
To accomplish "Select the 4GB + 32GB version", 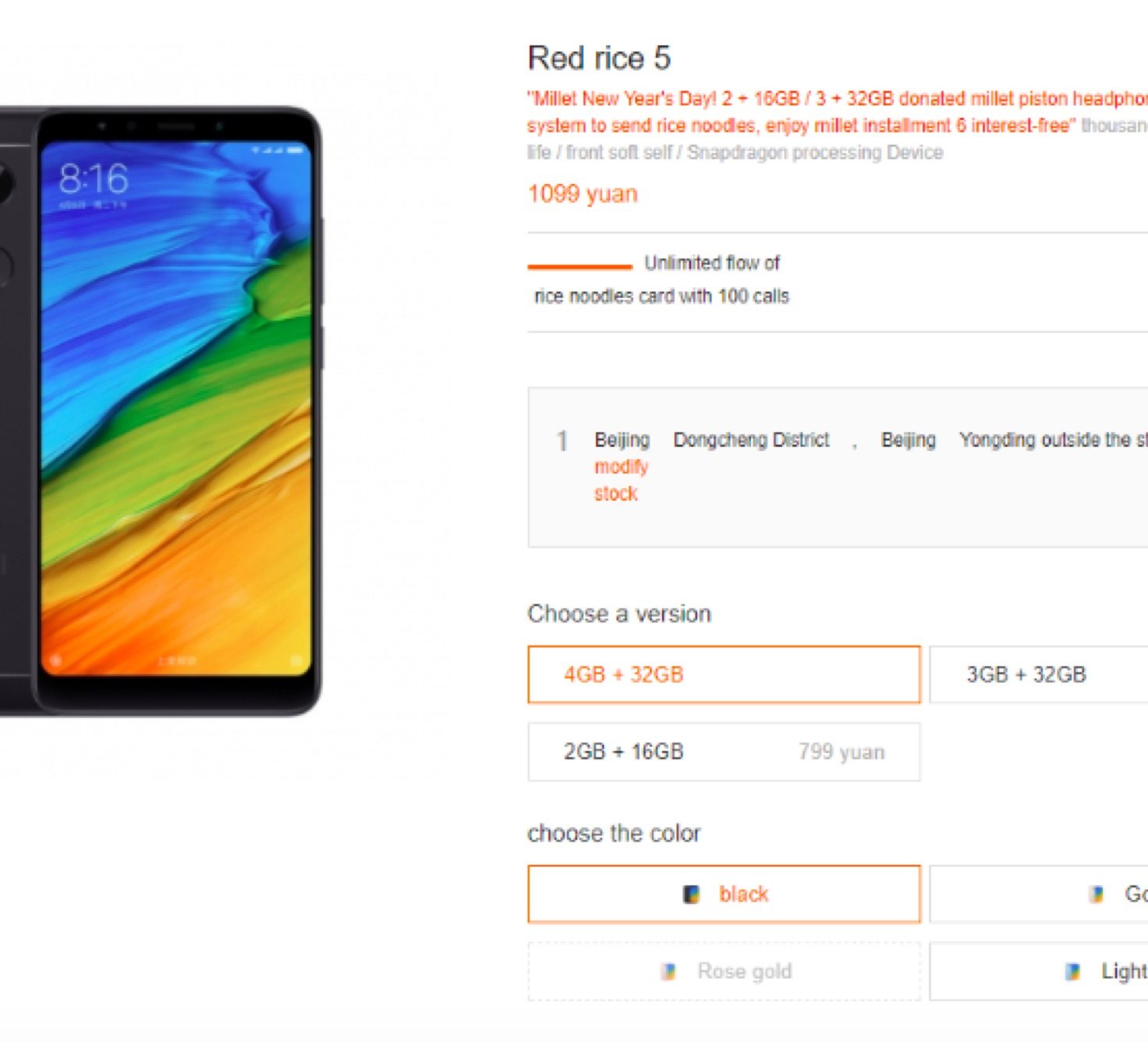I will click(x=724, y=675).
